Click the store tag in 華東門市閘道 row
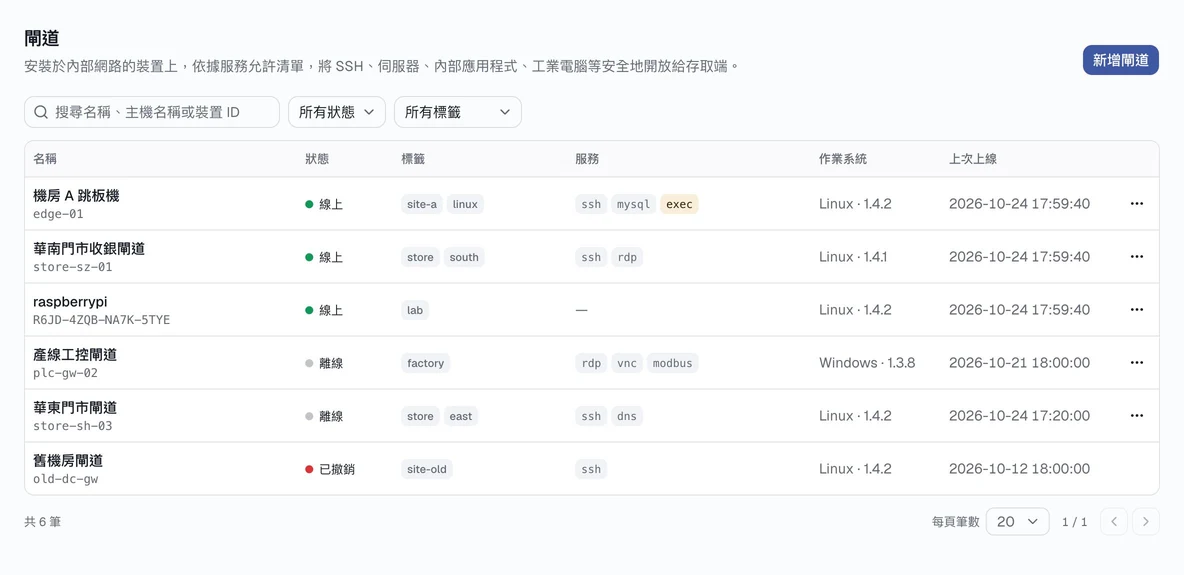The width and height of the screenshot is (1184, 575). pyautogui.click(x=420, y=416)
